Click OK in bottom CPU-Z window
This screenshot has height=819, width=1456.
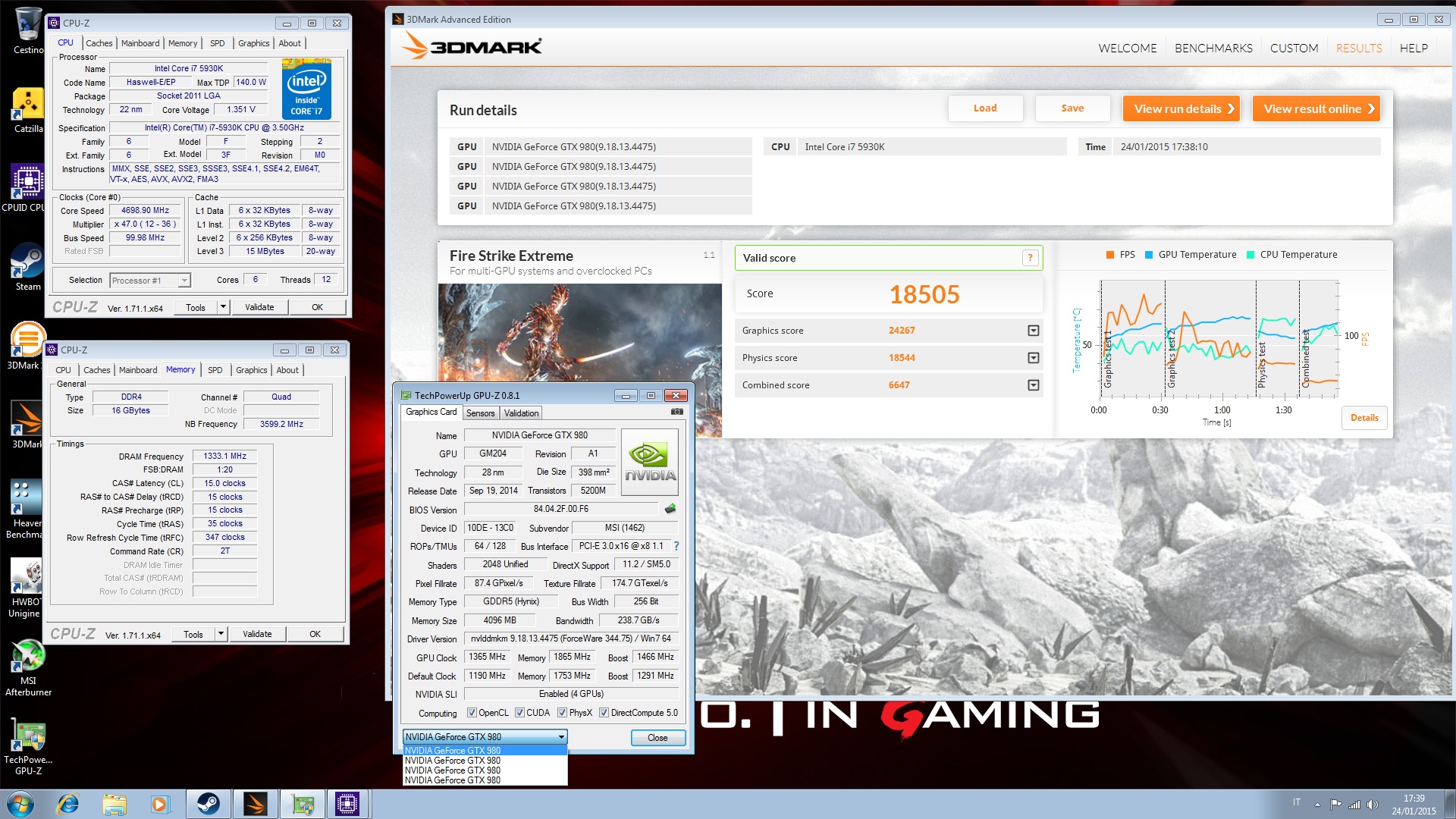click(315, 634)
